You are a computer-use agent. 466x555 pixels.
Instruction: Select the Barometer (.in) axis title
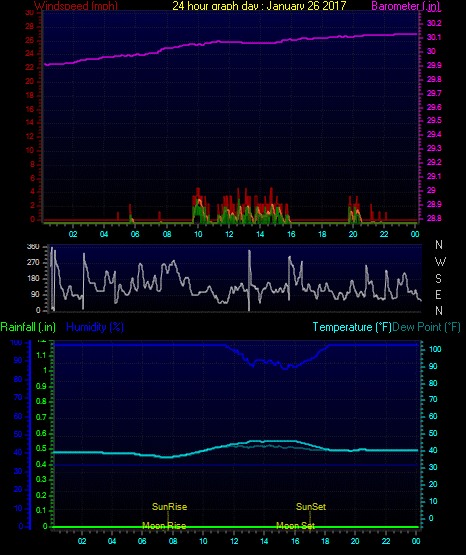point(405,6)
